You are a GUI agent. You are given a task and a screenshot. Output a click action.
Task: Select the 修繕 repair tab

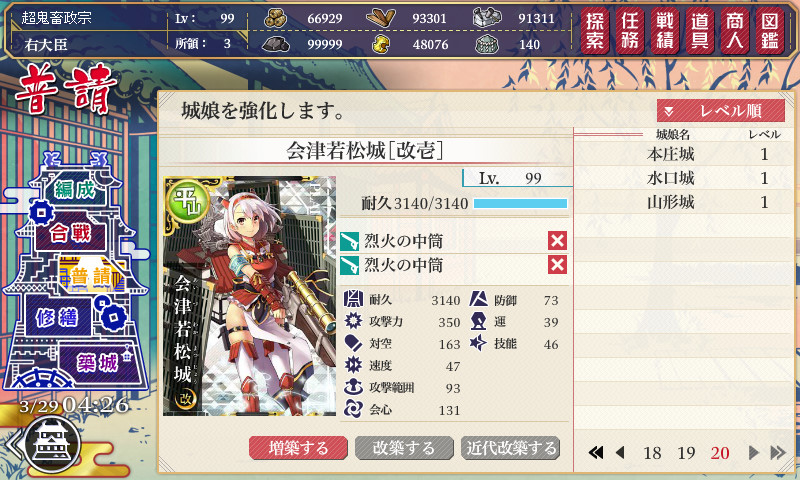pyautogui.click(x=57, y=317)
